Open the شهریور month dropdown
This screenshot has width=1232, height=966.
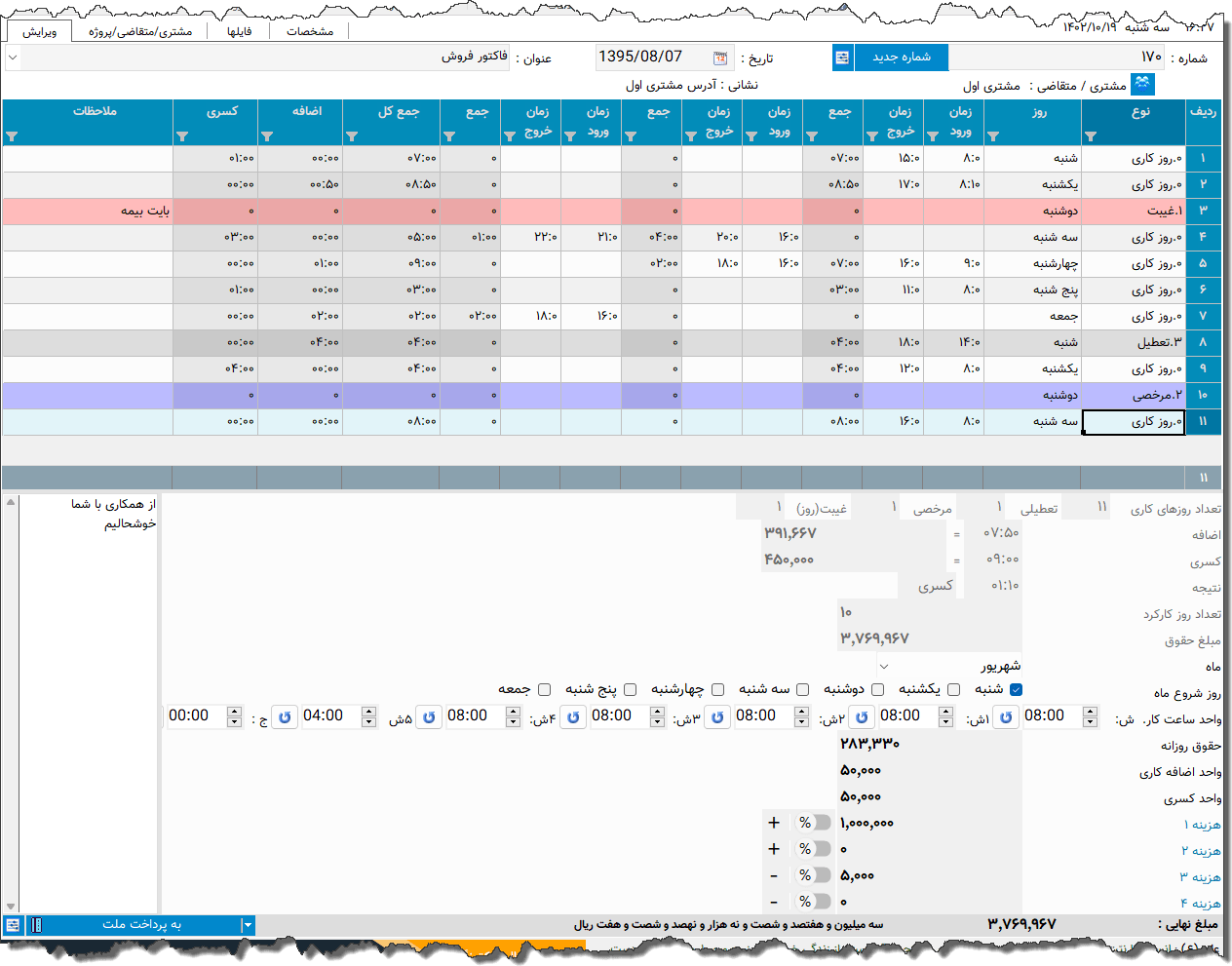point(884,667)
